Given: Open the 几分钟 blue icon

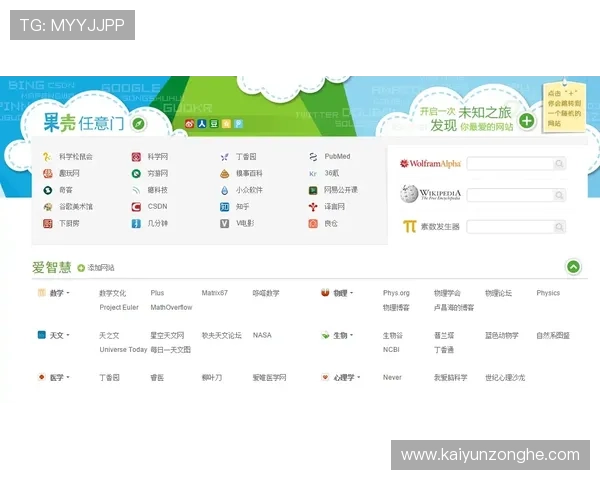Looking at the screenshot, I should pos(136,224).
